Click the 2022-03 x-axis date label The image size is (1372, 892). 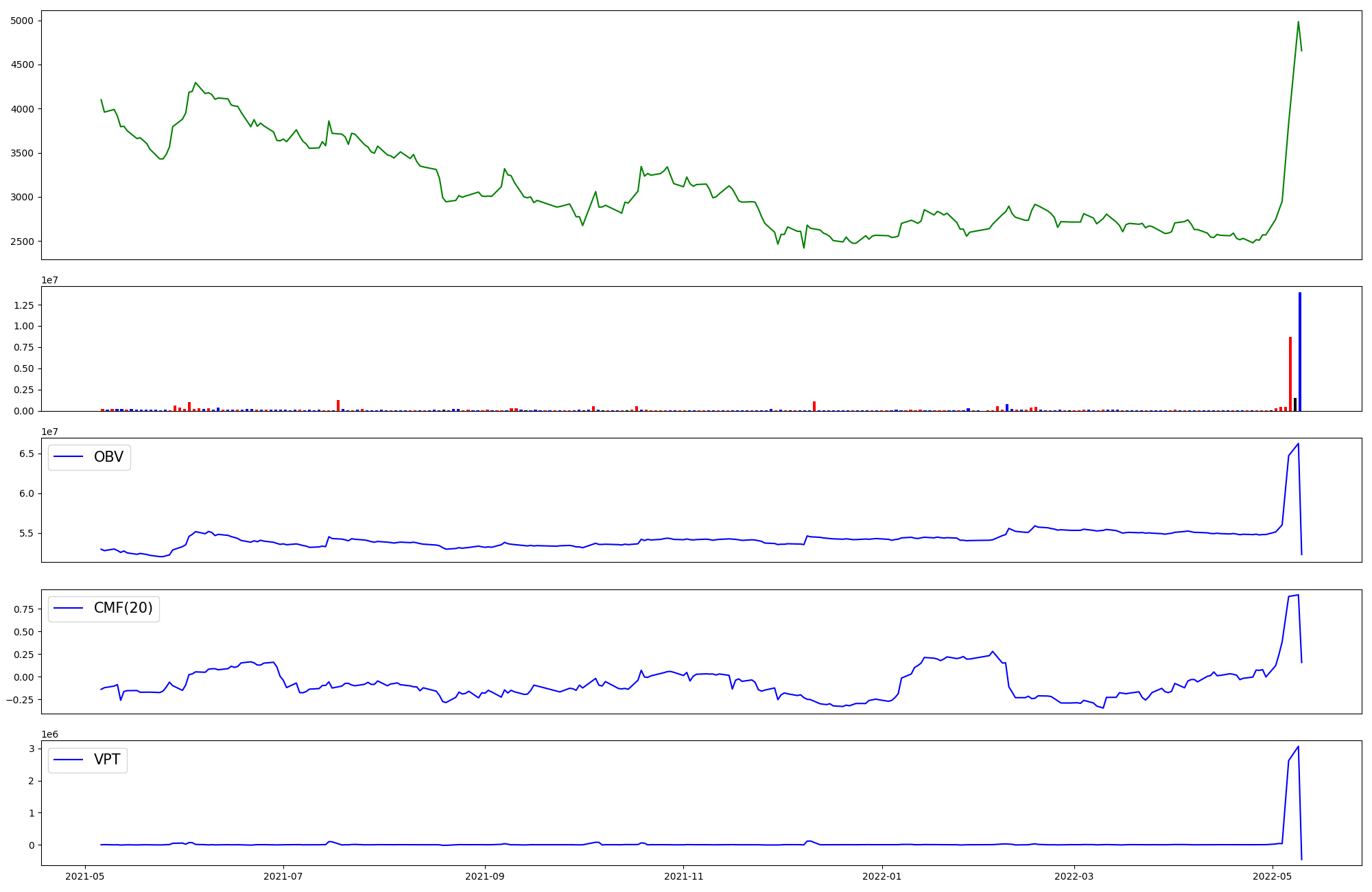(x=1074, y=876)
